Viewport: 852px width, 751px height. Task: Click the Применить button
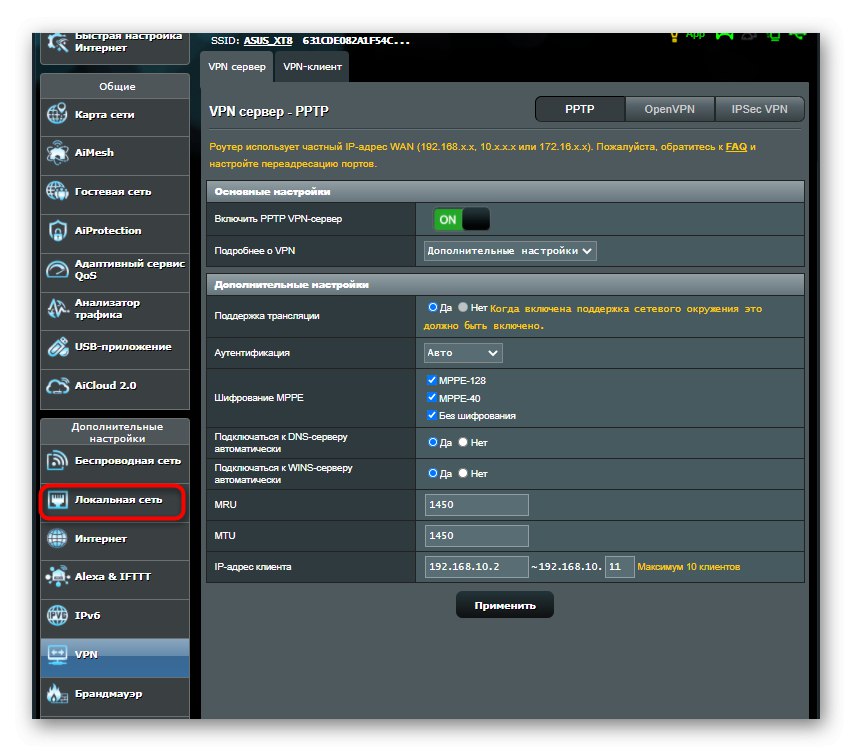[505, 605]
